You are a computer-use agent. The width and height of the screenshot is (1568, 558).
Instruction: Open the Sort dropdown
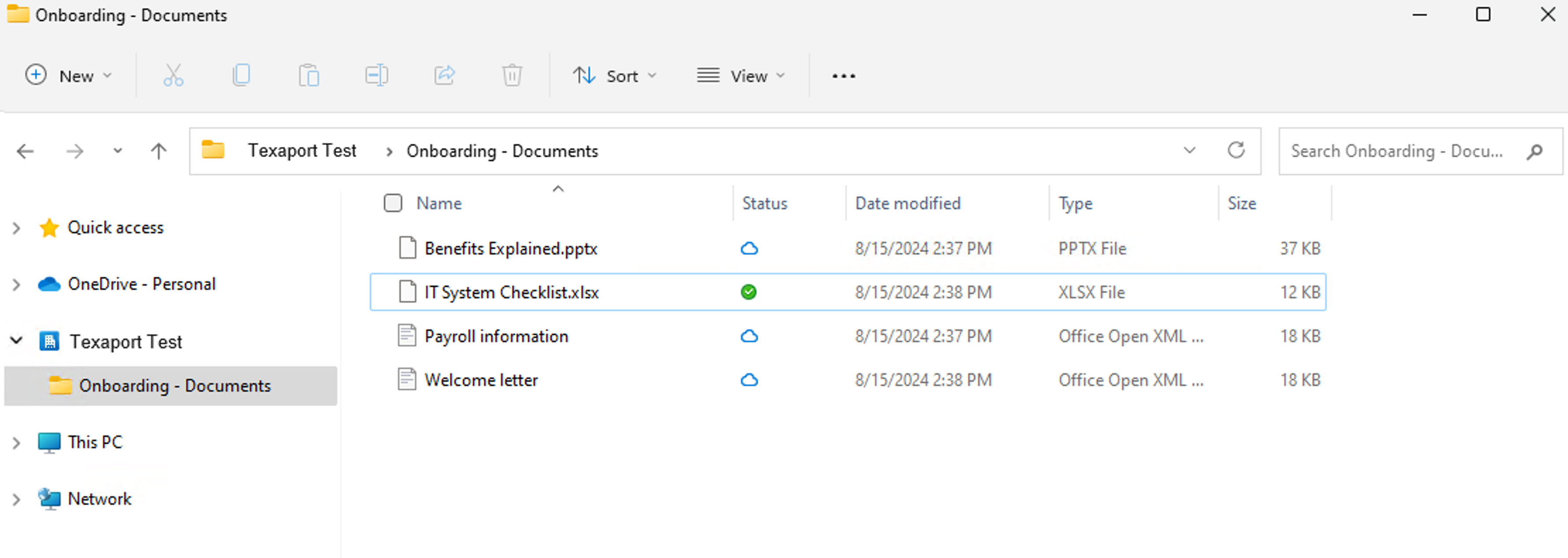[615, 75]
